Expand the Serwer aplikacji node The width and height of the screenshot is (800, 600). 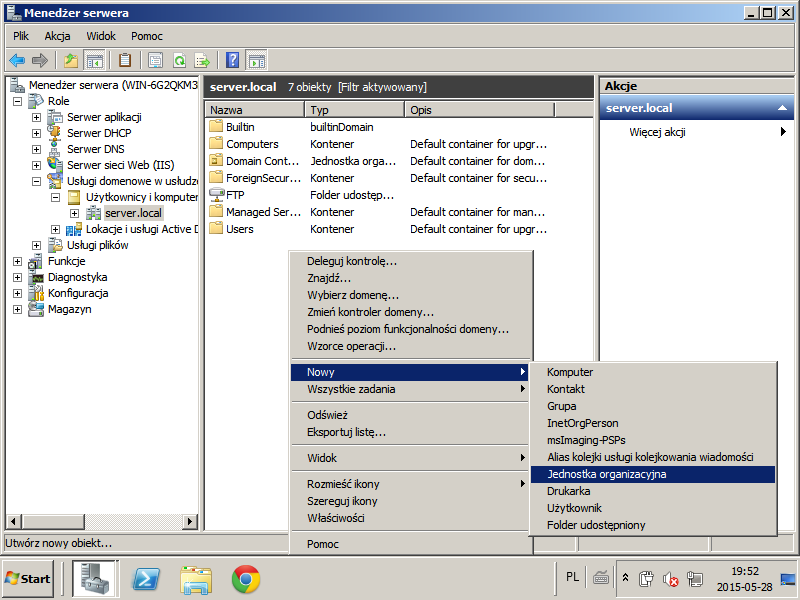(x=36, y=117)
